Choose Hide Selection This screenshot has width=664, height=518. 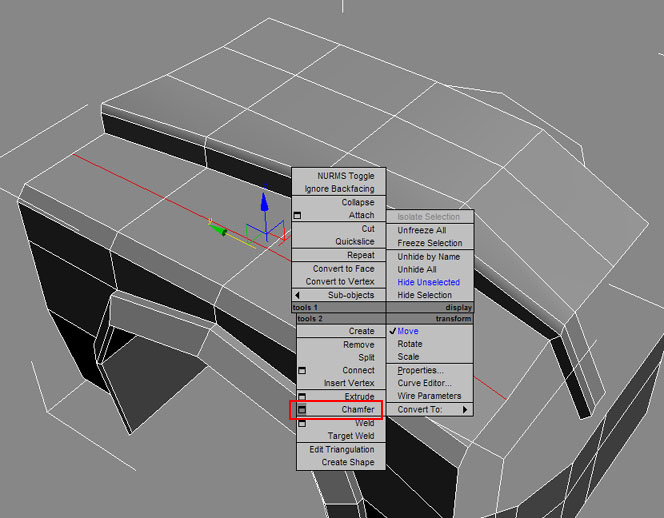point(424,295)
